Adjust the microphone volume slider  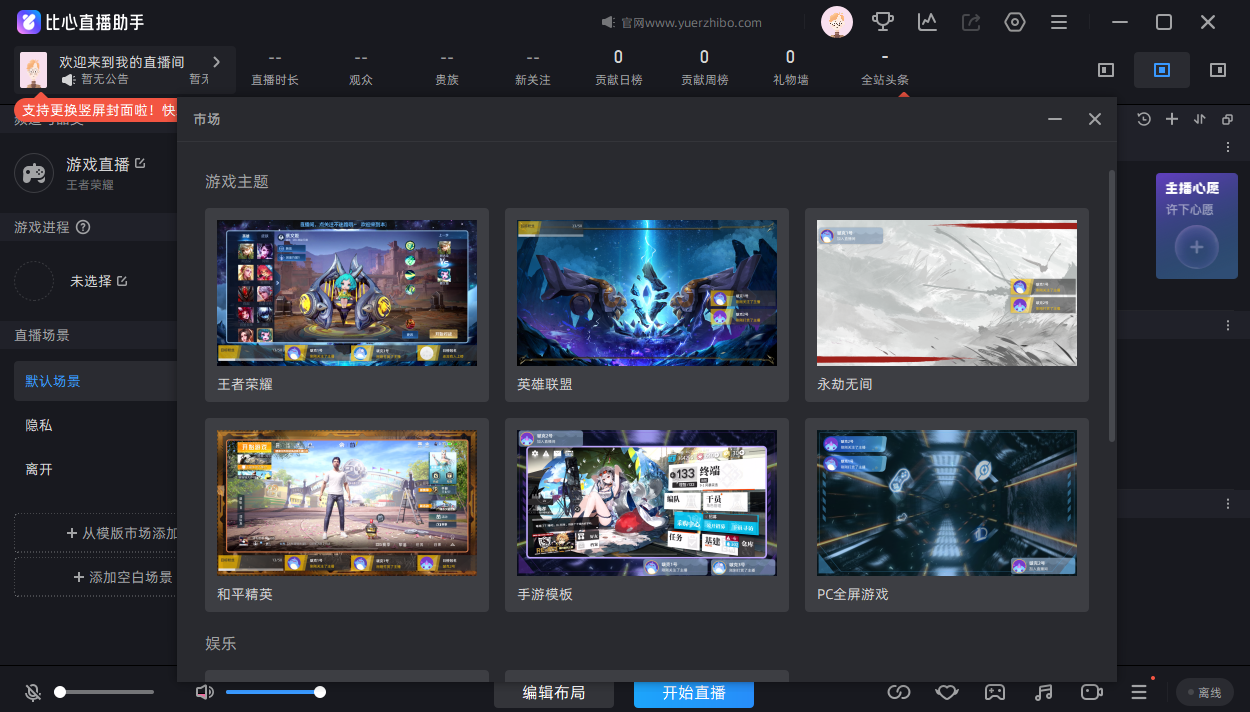(x=105, y=692)
